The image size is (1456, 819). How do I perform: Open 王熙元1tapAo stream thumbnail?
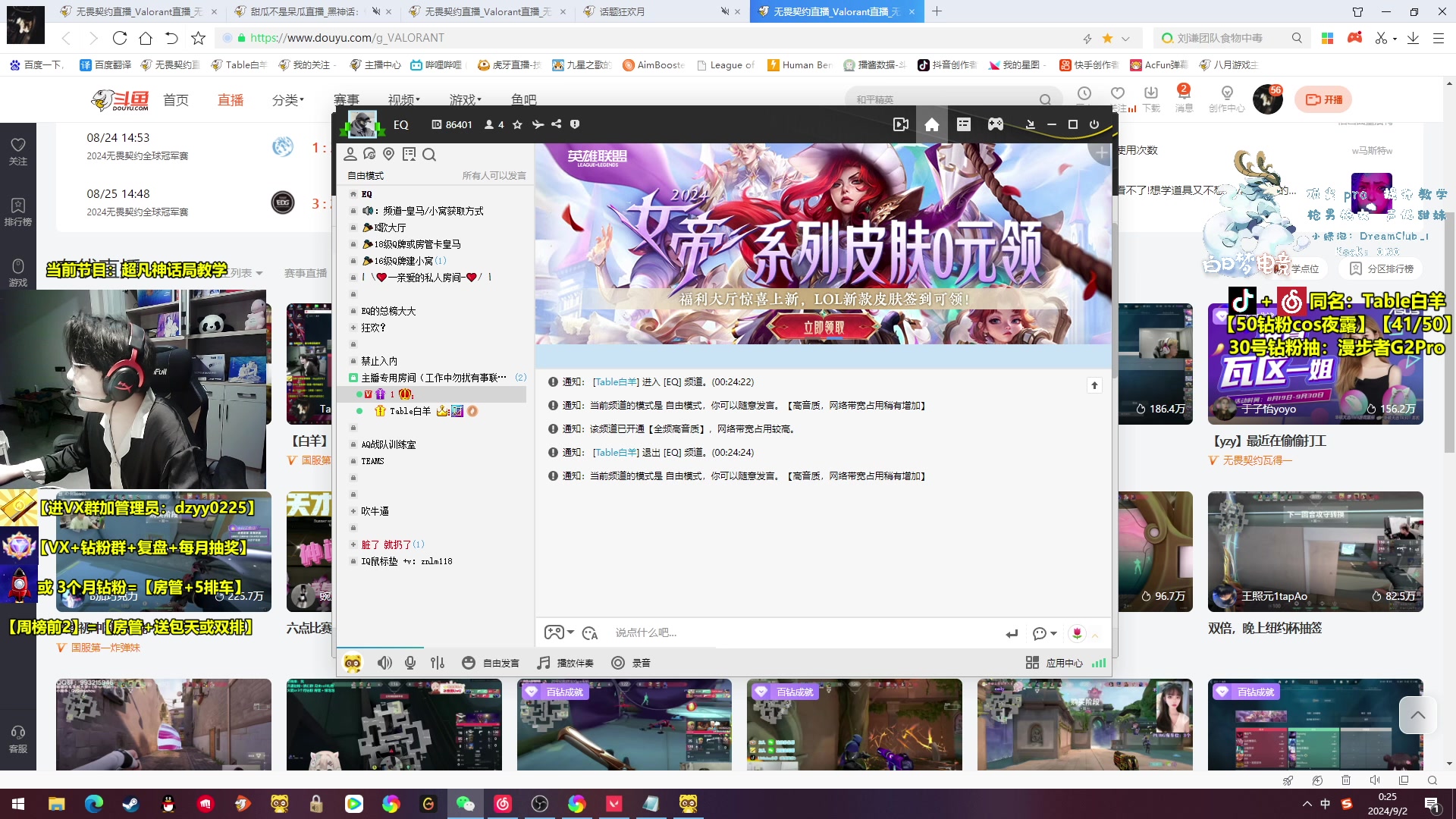[1315, 551]
